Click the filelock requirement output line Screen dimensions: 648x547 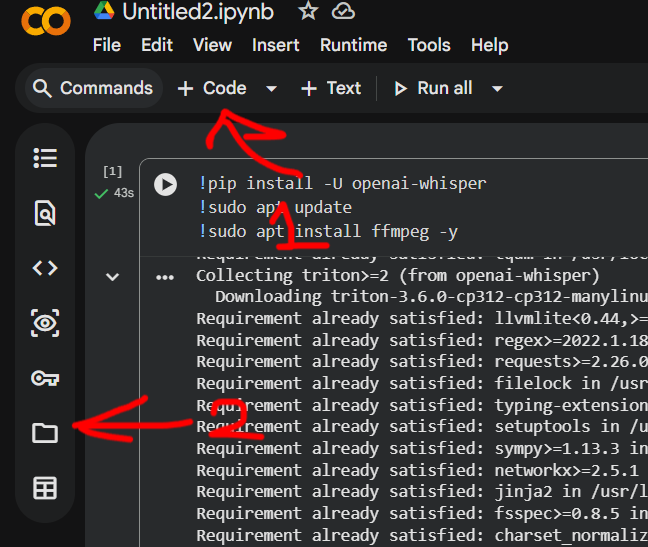pyautogui.click(x=422, y=383)
